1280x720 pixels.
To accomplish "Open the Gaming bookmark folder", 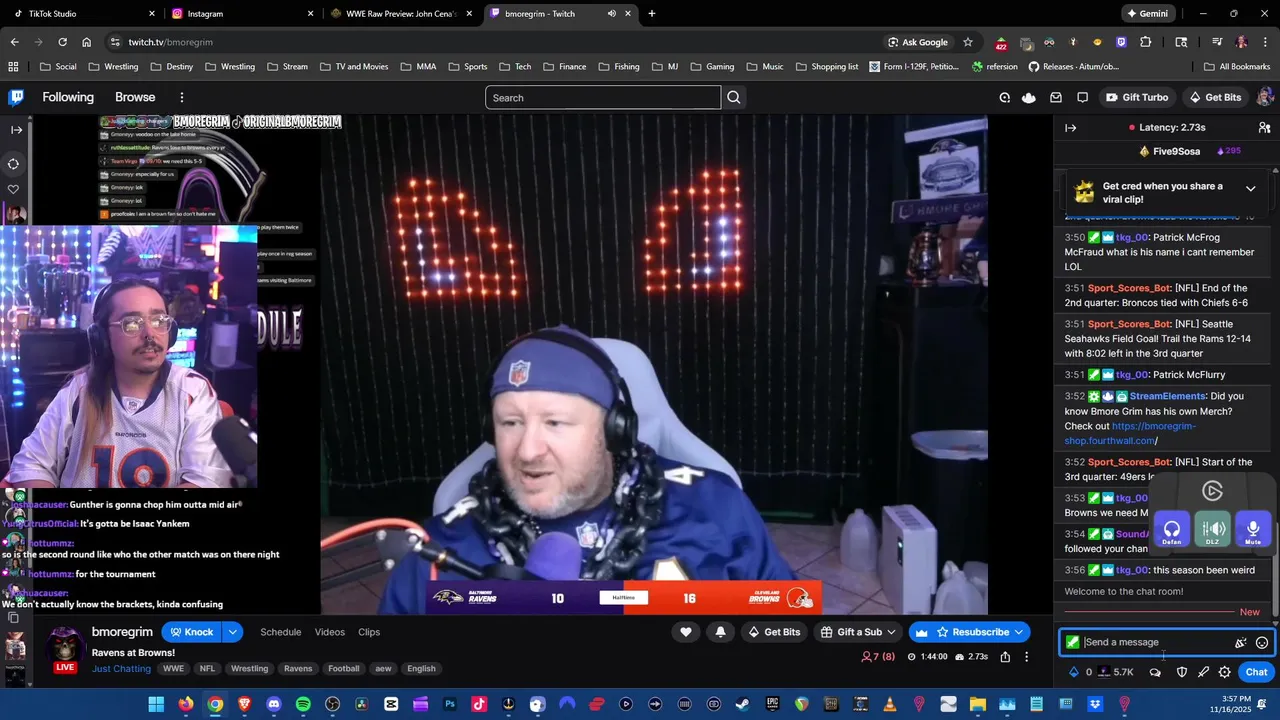I will 711,67.
